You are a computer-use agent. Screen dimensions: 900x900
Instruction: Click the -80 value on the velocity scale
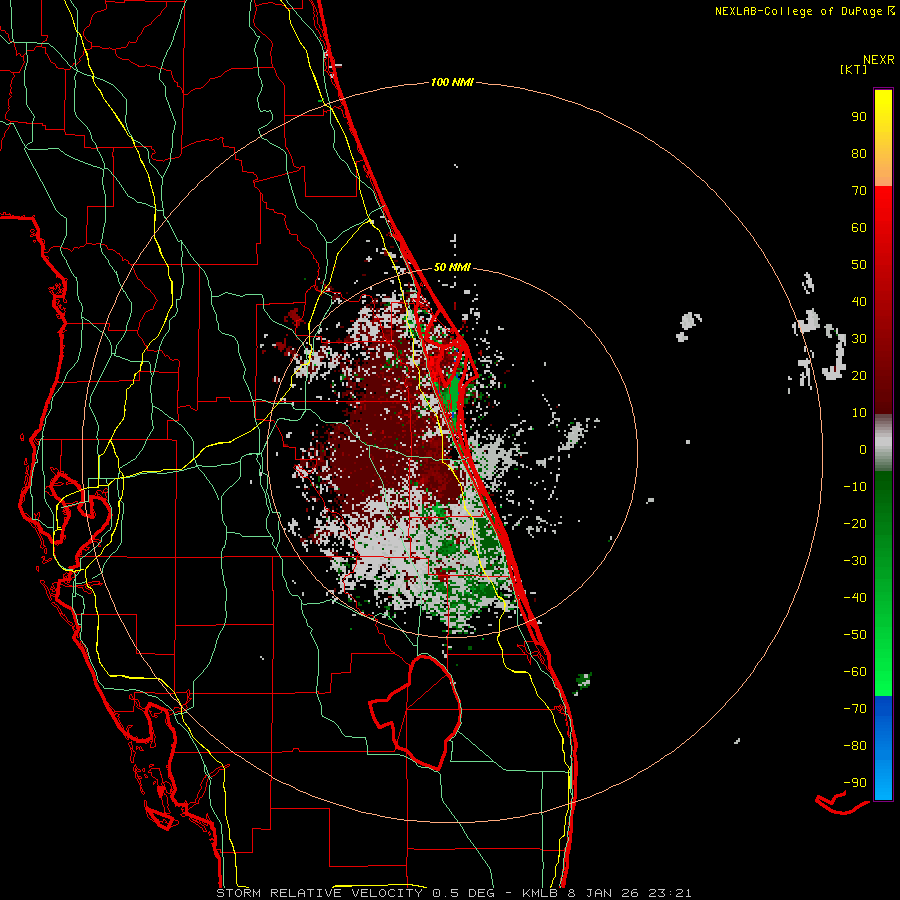click(855, 746)
